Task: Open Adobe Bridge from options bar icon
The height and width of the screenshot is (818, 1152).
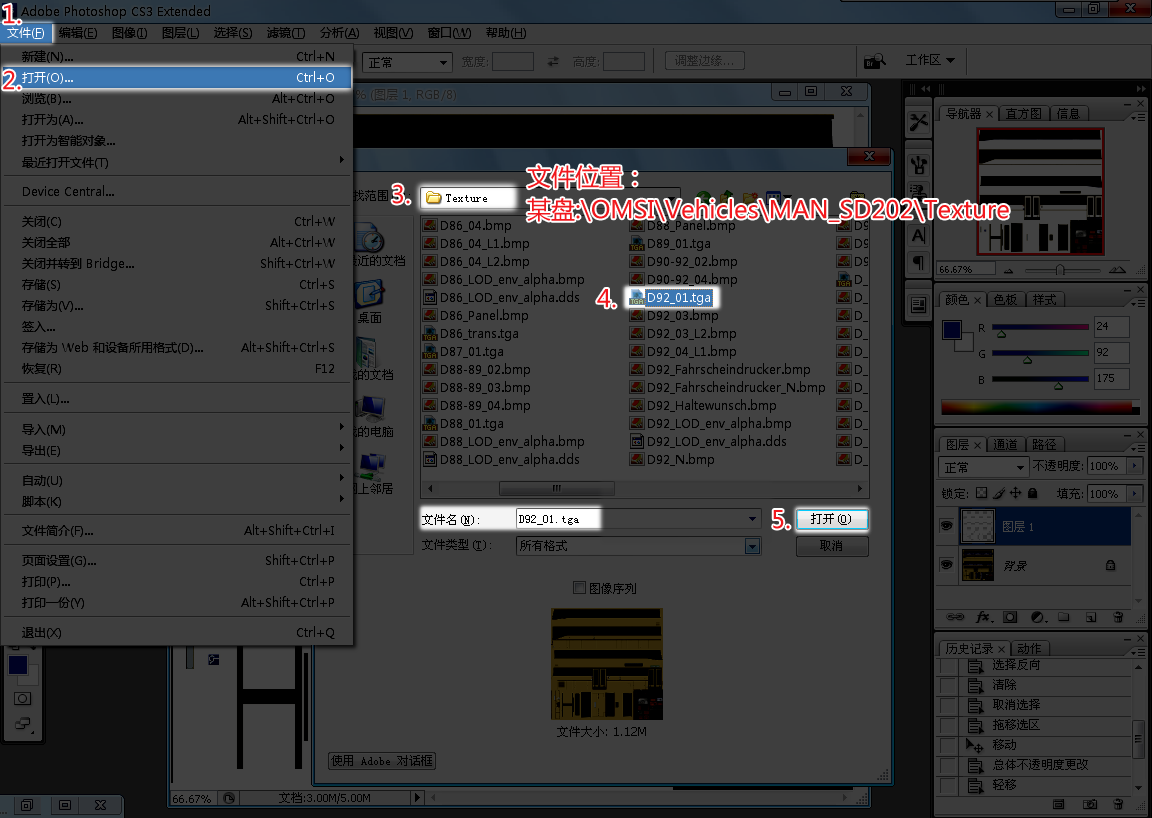Action: (874, 61)
